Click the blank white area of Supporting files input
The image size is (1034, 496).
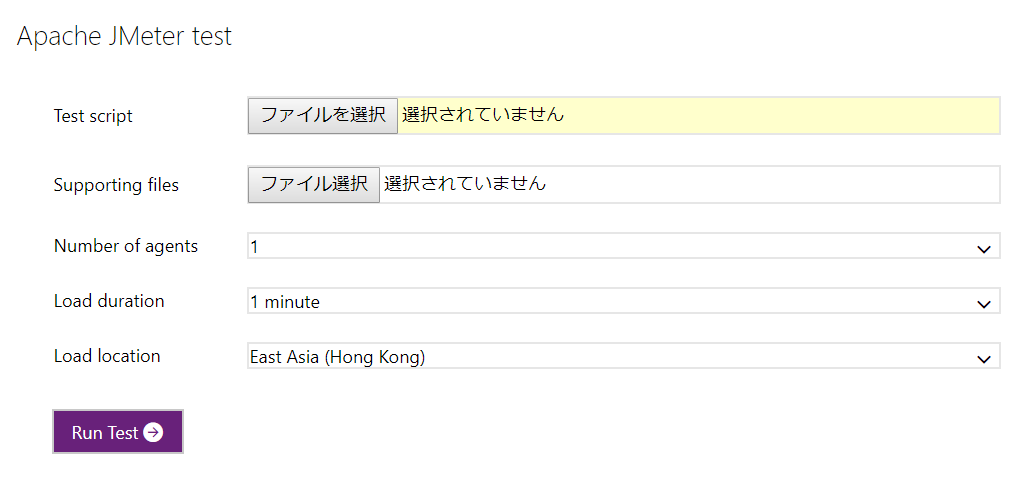point(772,184)
